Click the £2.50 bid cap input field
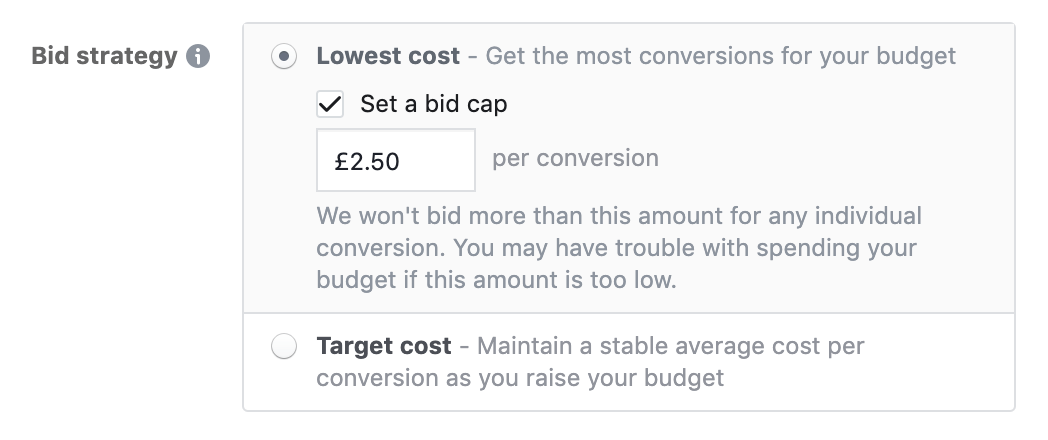This screenshot has width=1048, height=440. click(396, 160)
